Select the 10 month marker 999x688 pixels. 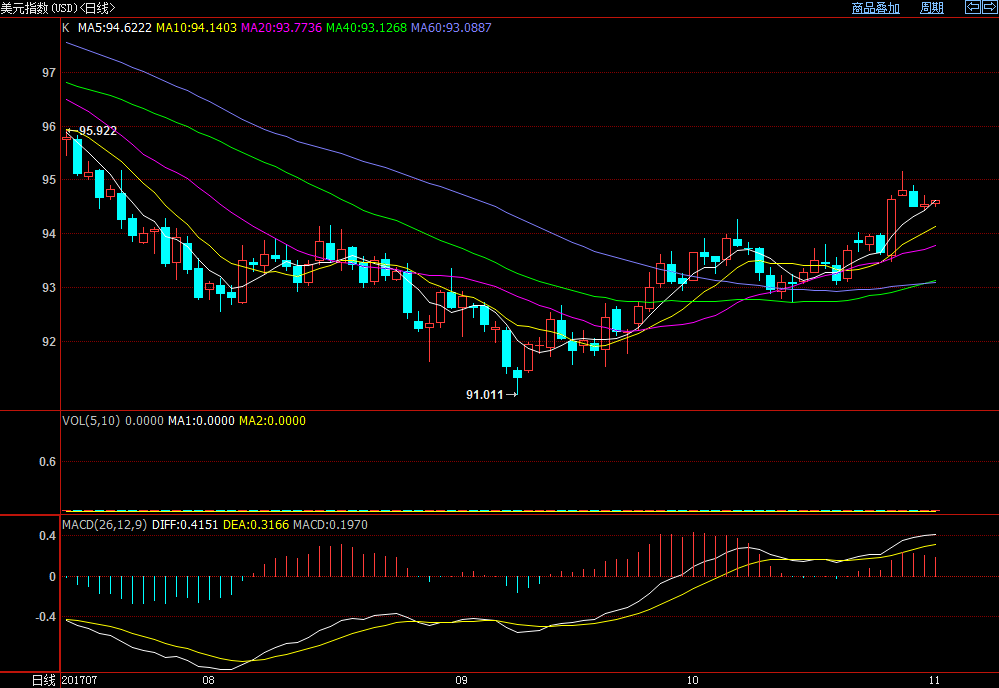tap(693, 680)
